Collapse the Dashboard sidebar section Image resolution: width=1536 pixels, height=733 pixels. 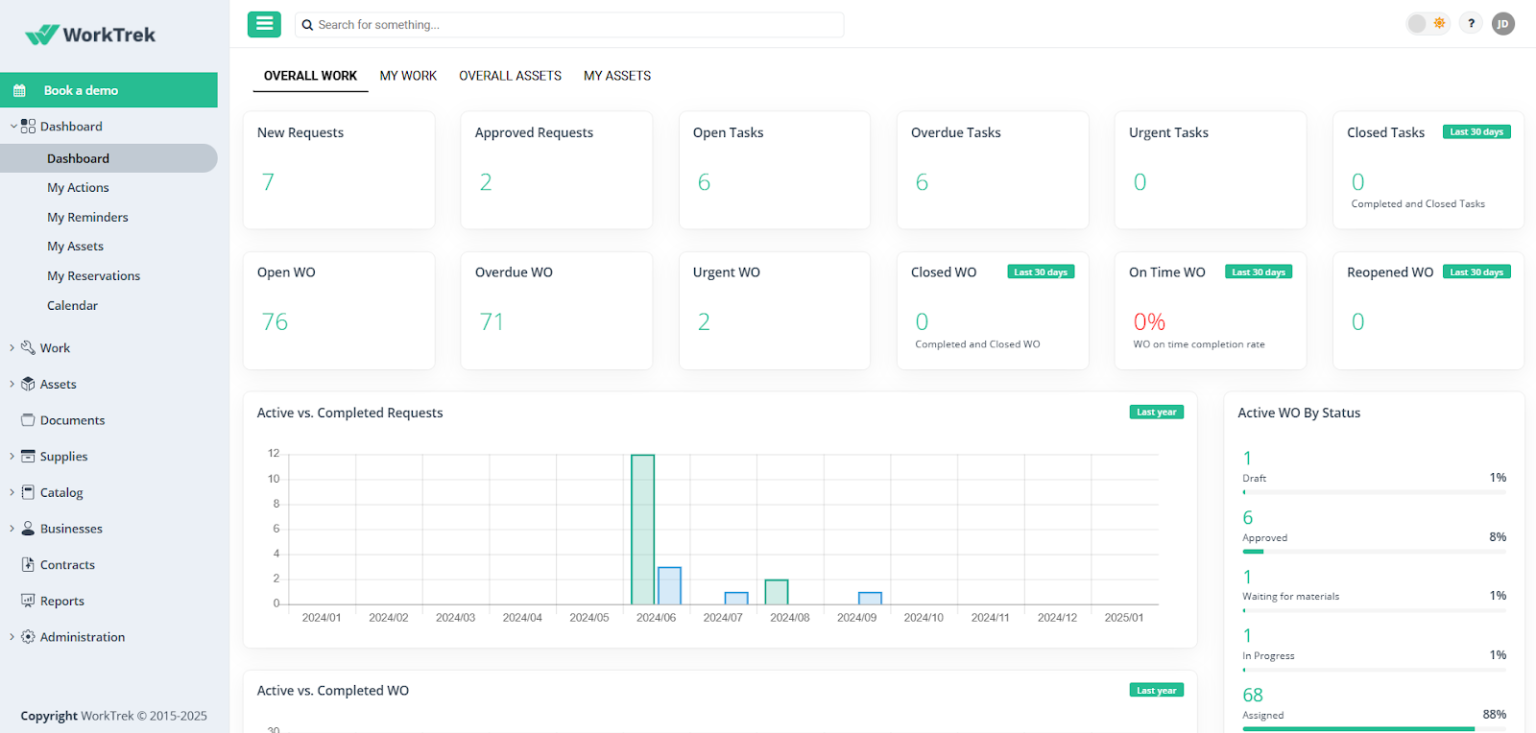(x=11, y=126)
